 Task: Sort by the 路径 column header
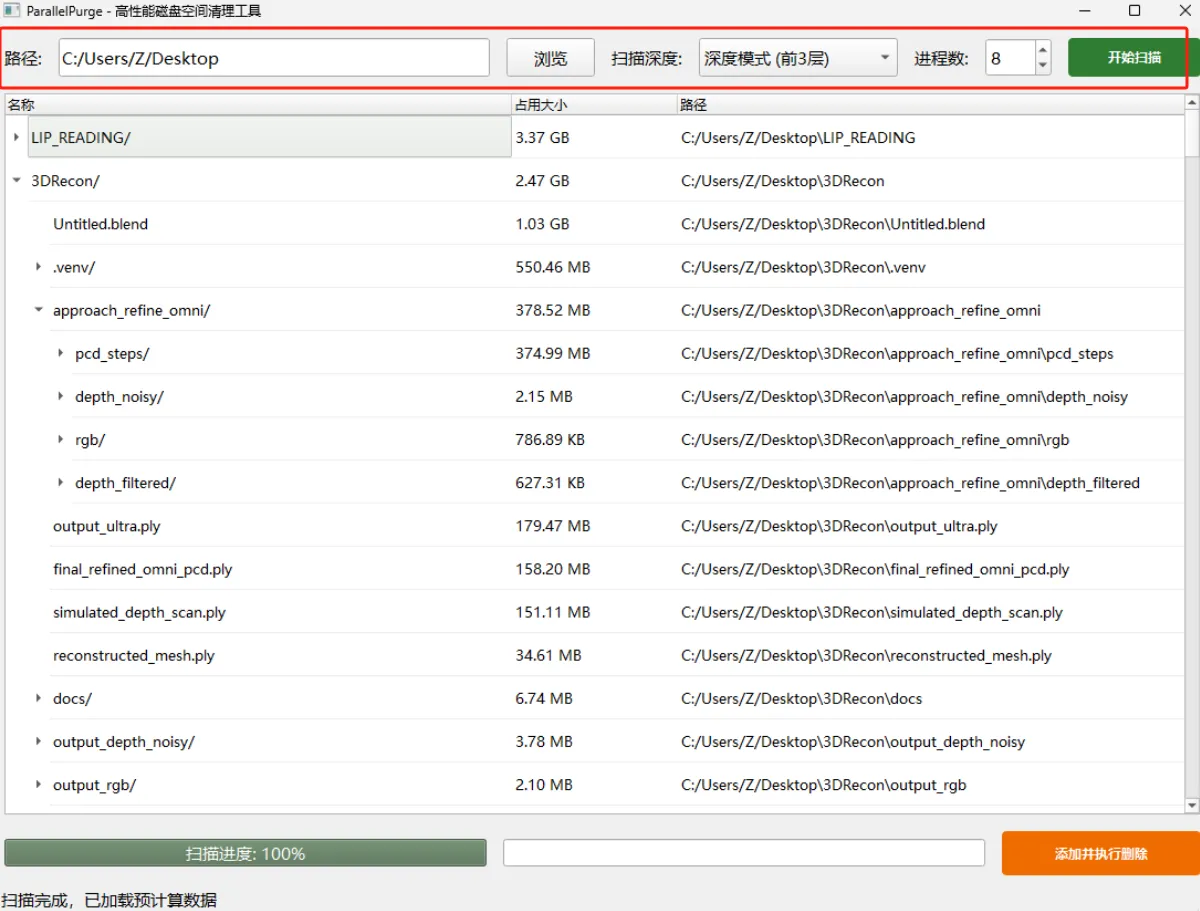(930, 104)
